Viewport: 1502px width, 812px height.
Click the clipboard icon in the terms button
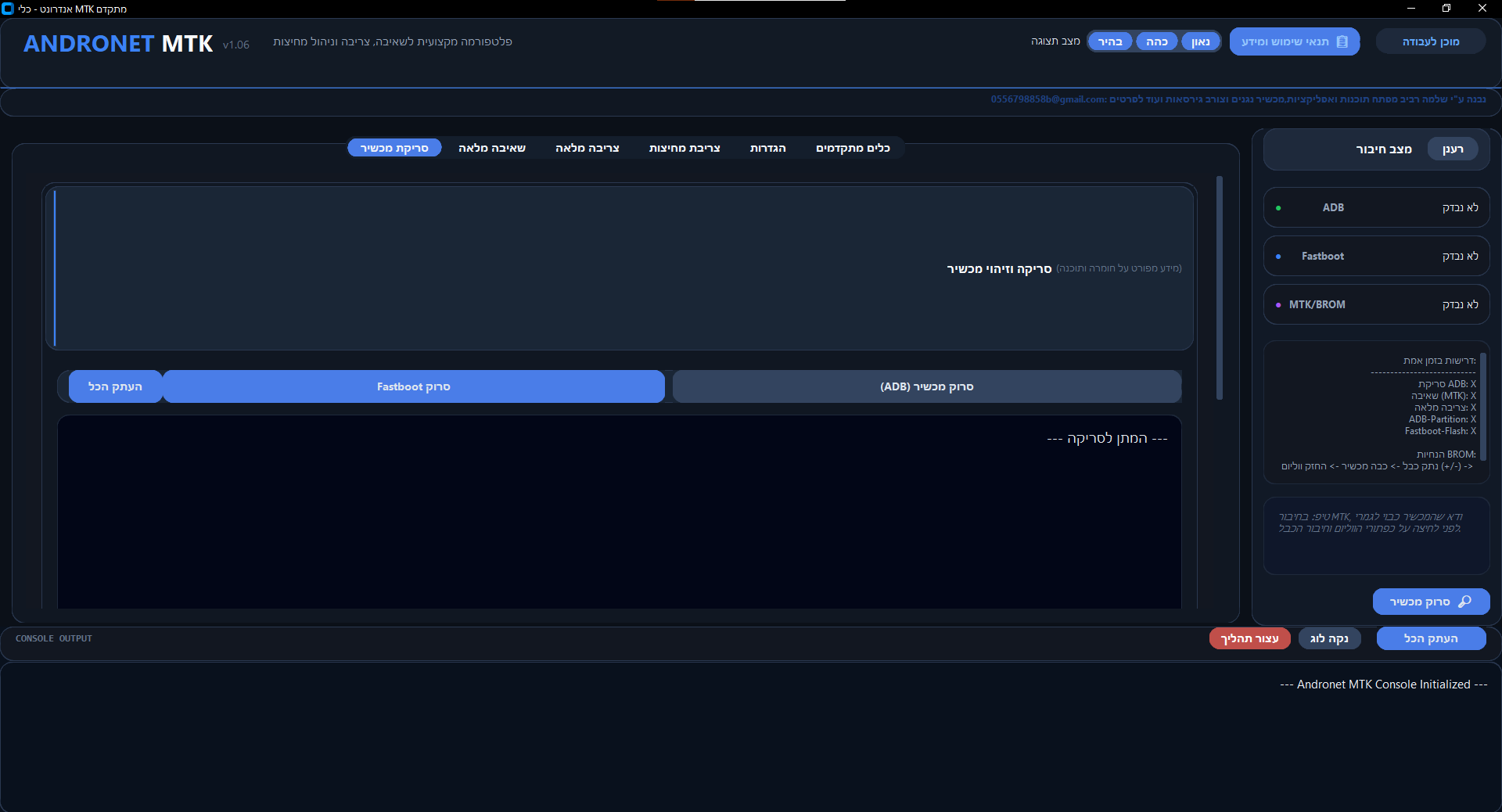point(1342,42)
